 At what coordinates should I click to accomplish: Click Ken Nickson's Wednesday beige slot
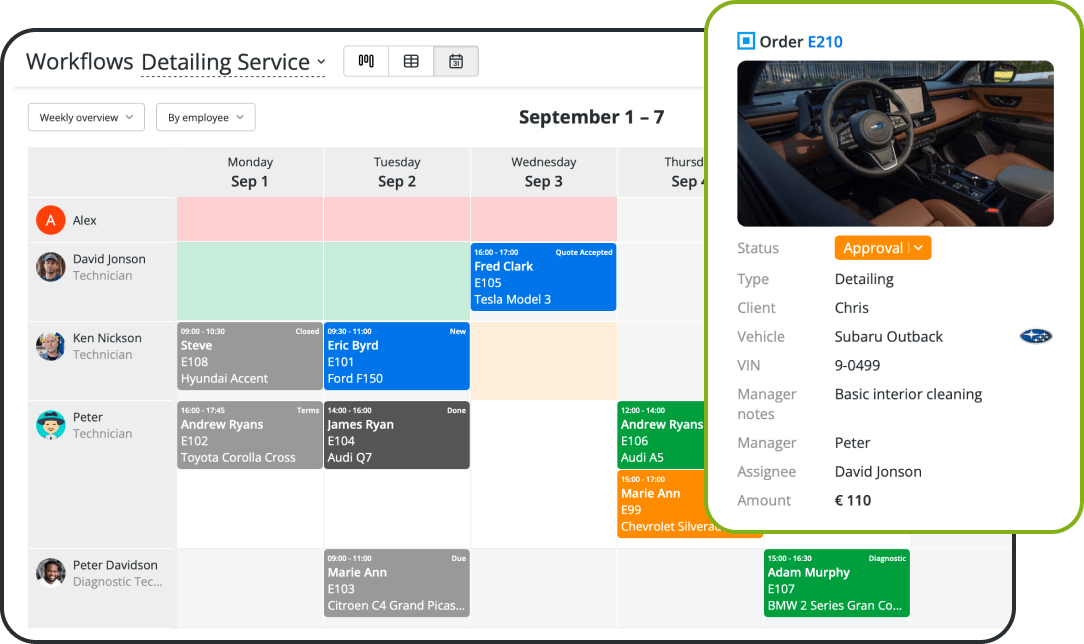543,361
